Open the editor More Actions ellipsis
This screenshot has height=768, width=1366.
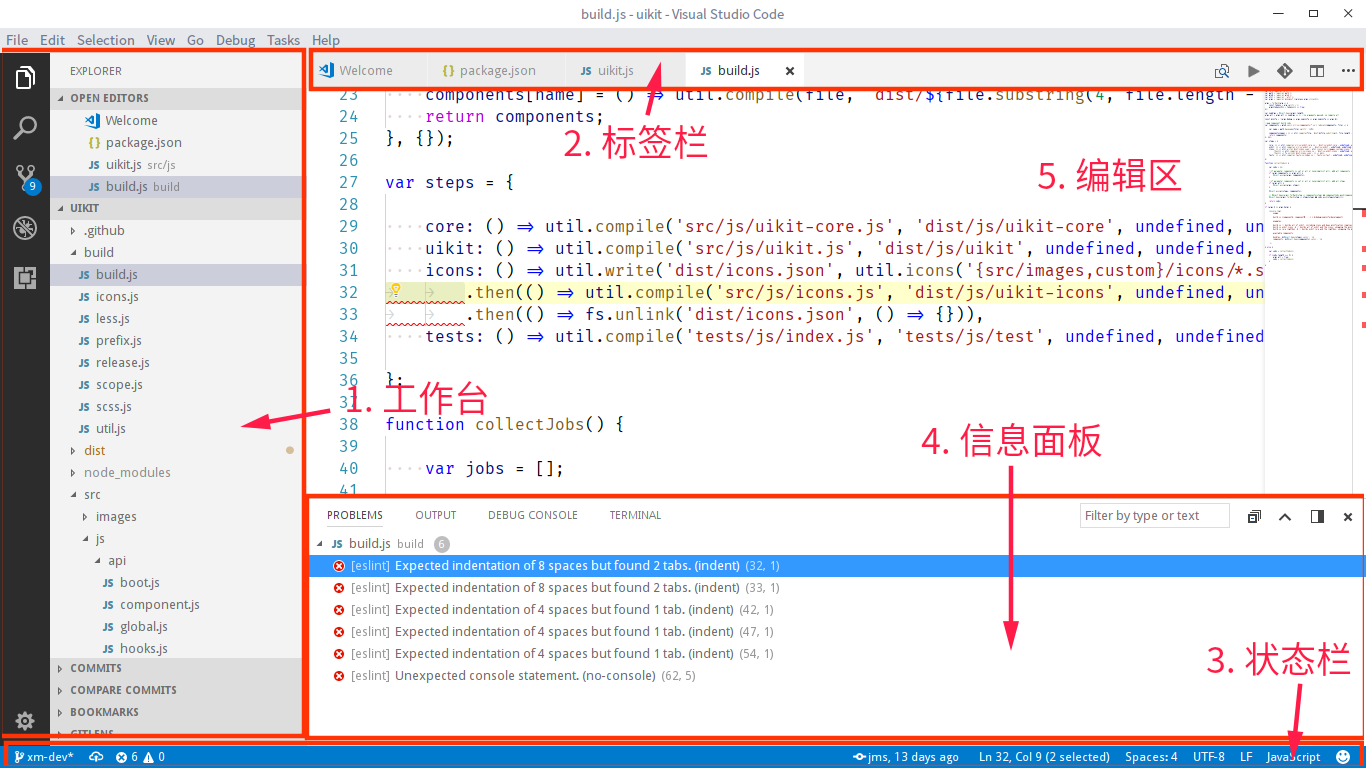tap(1348, 71)
